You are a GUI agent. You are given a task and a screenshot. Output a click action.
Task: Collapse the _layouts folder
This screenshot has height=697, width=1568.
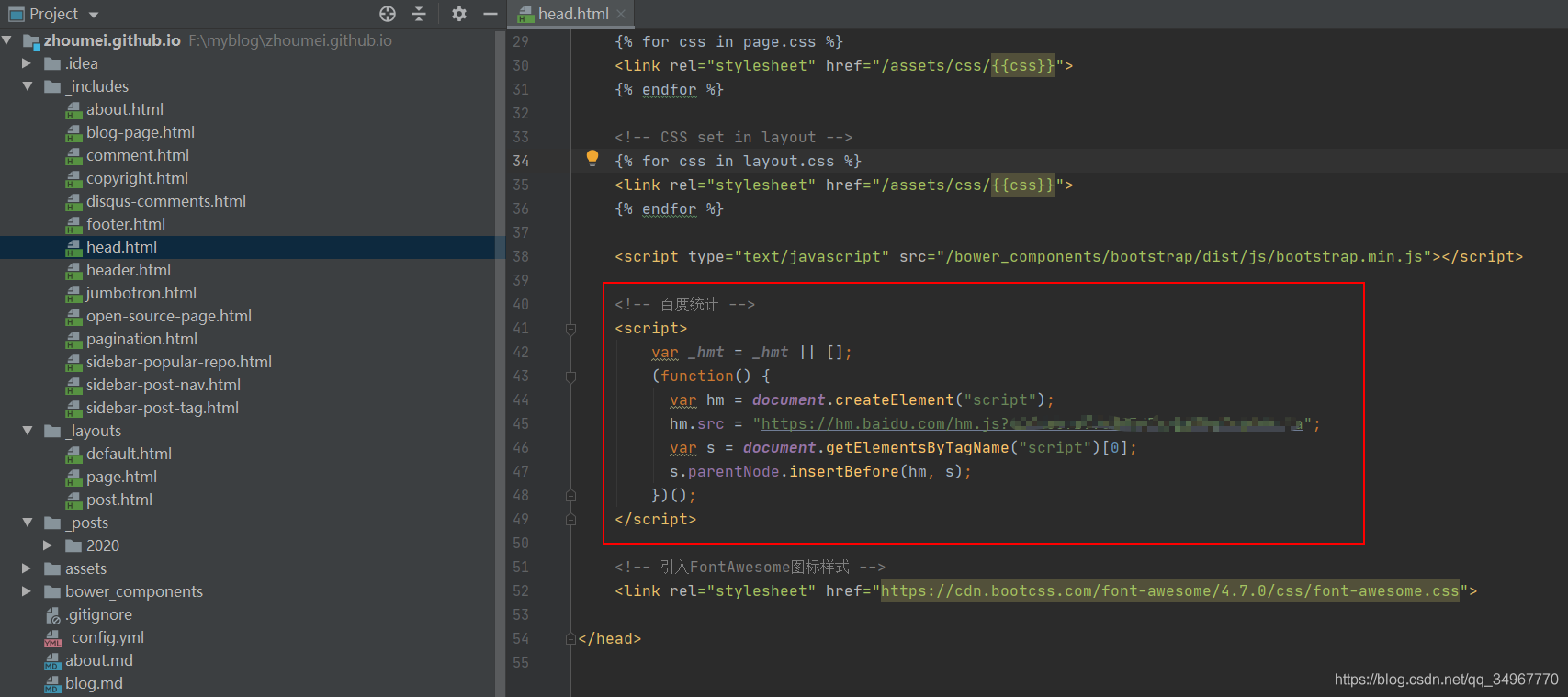27,431
